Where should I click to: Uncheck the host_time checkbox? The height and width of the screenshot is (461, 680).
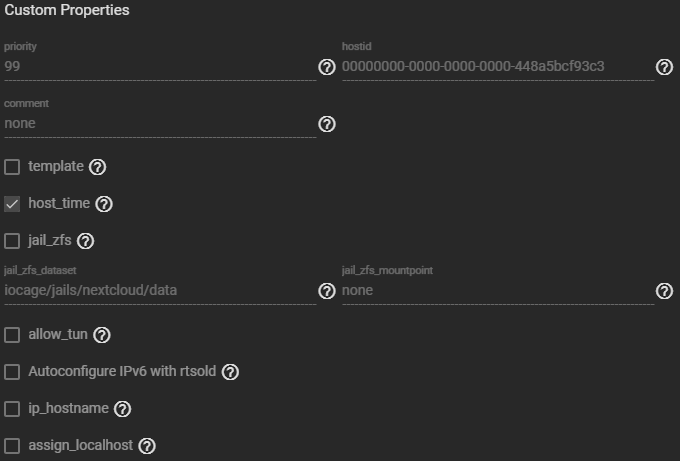pyautogui.click(x=12, y=204)
